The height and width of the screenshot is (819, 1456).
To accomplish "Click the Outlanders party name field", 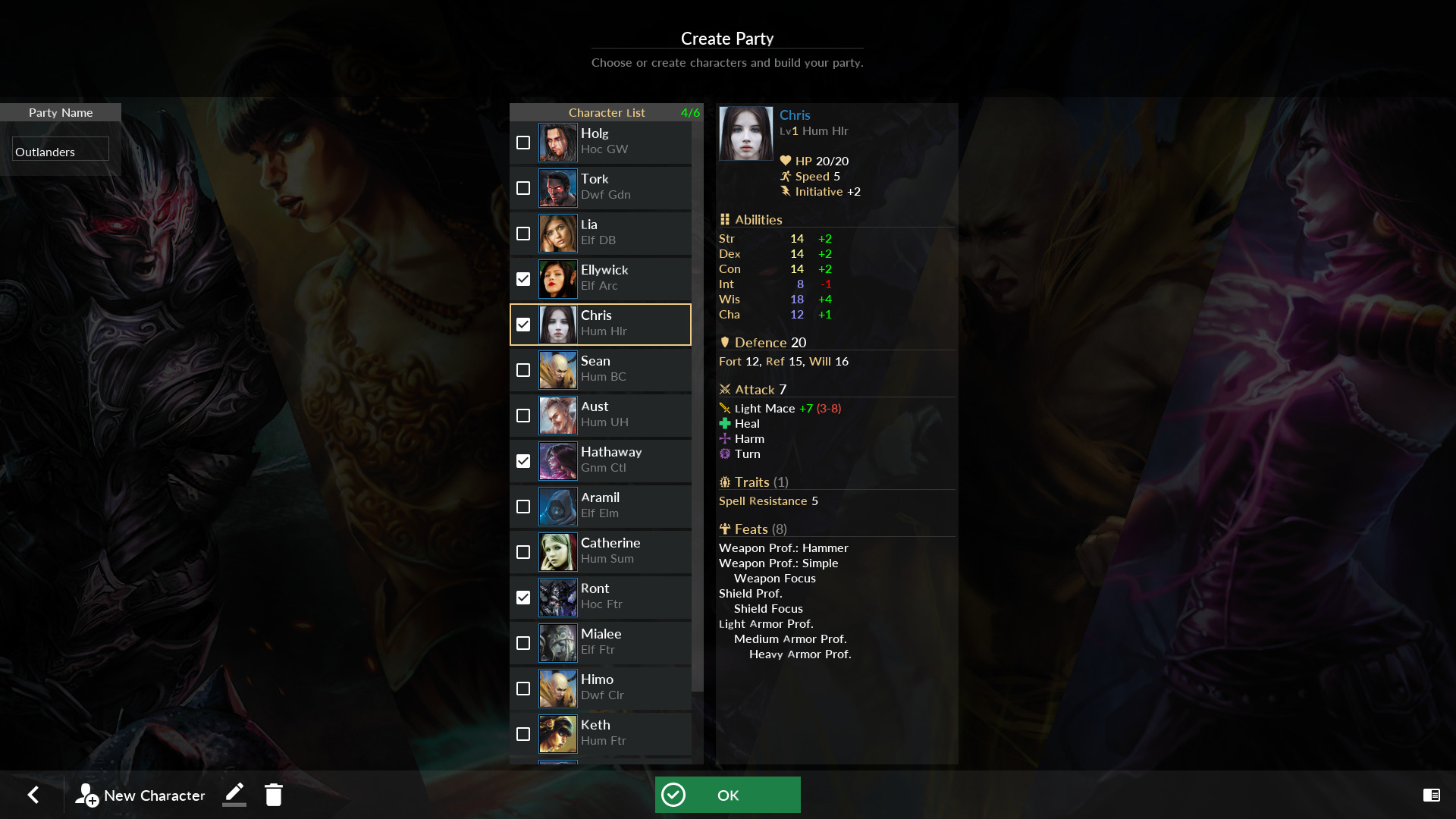I will pyautogui.click(x=61, y=152).
